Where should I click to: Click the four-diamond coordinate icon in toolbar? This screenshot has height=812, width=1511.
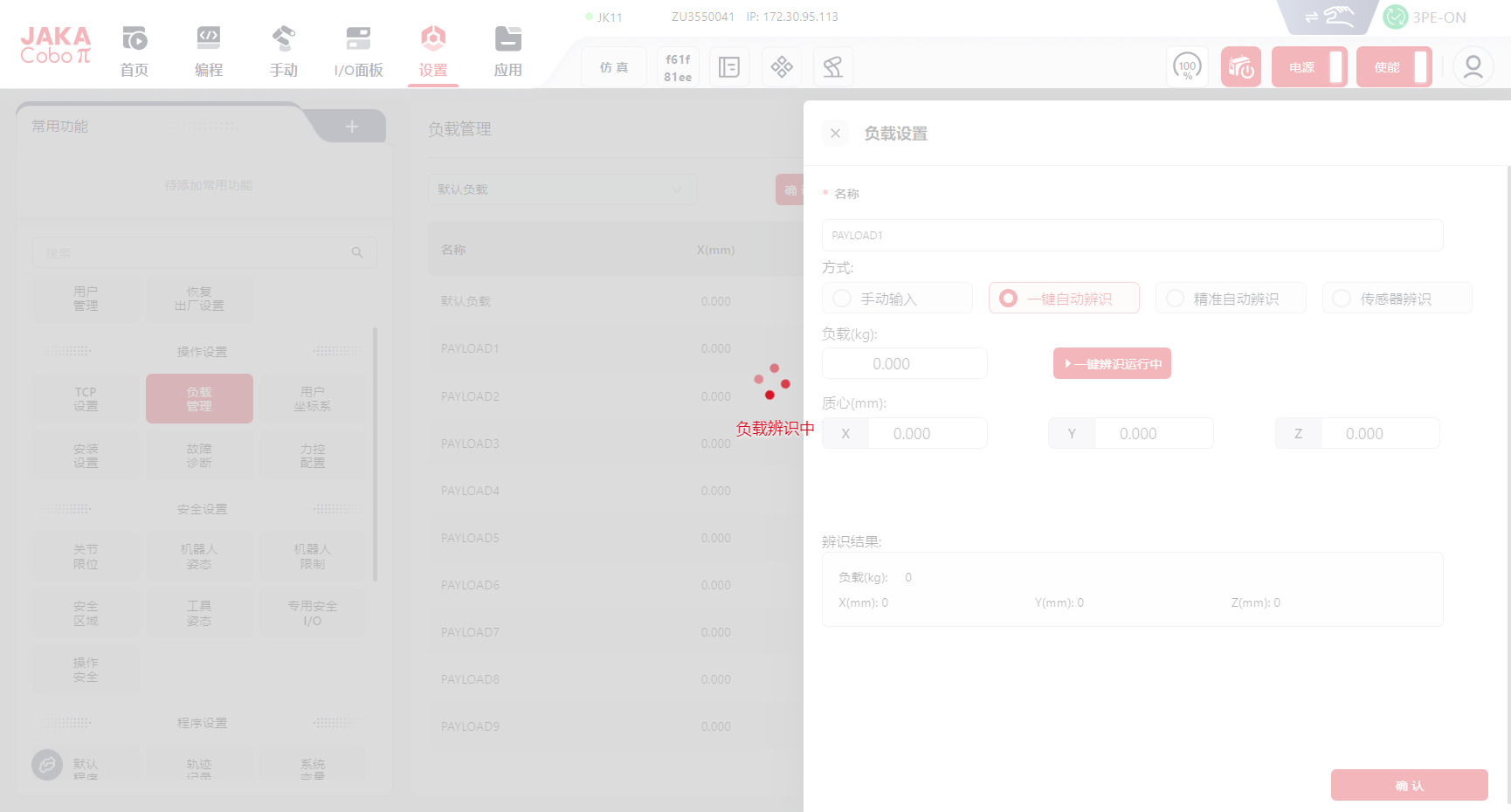point(782,67)
